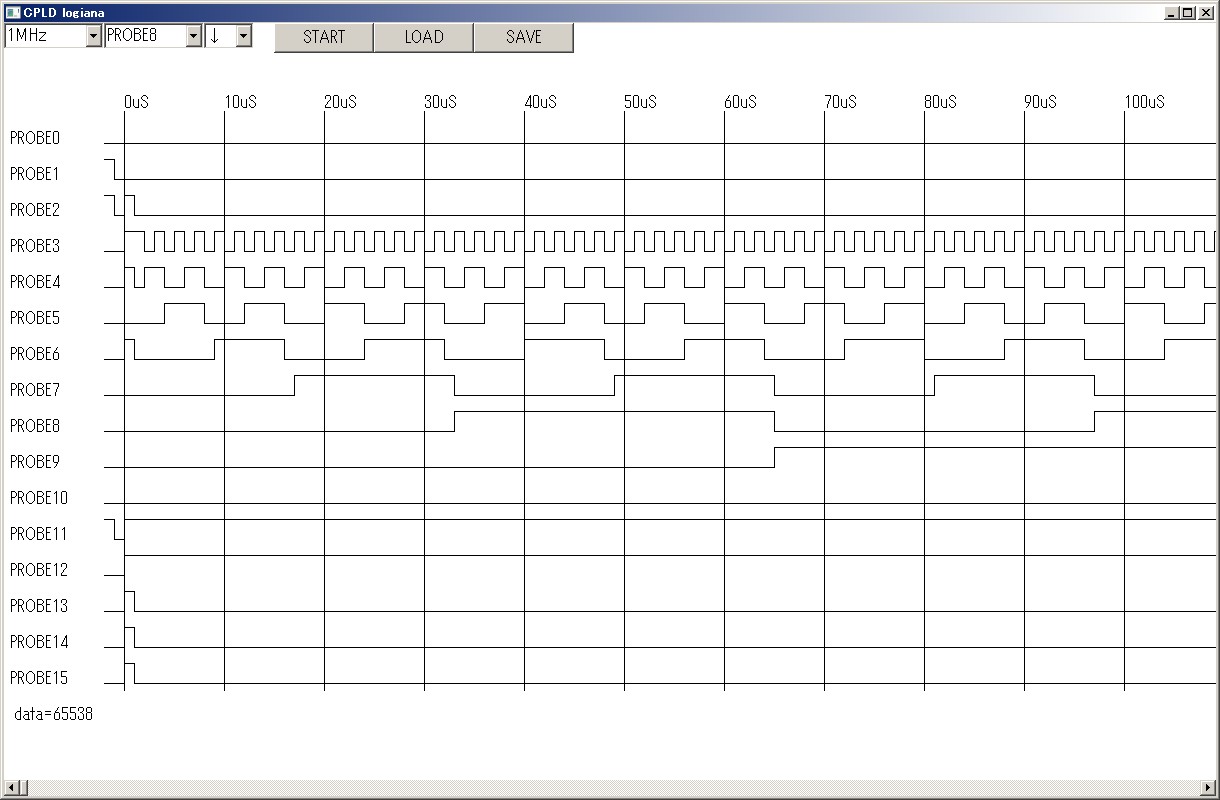Click the horizontal scrollbar left arrow

10,788
